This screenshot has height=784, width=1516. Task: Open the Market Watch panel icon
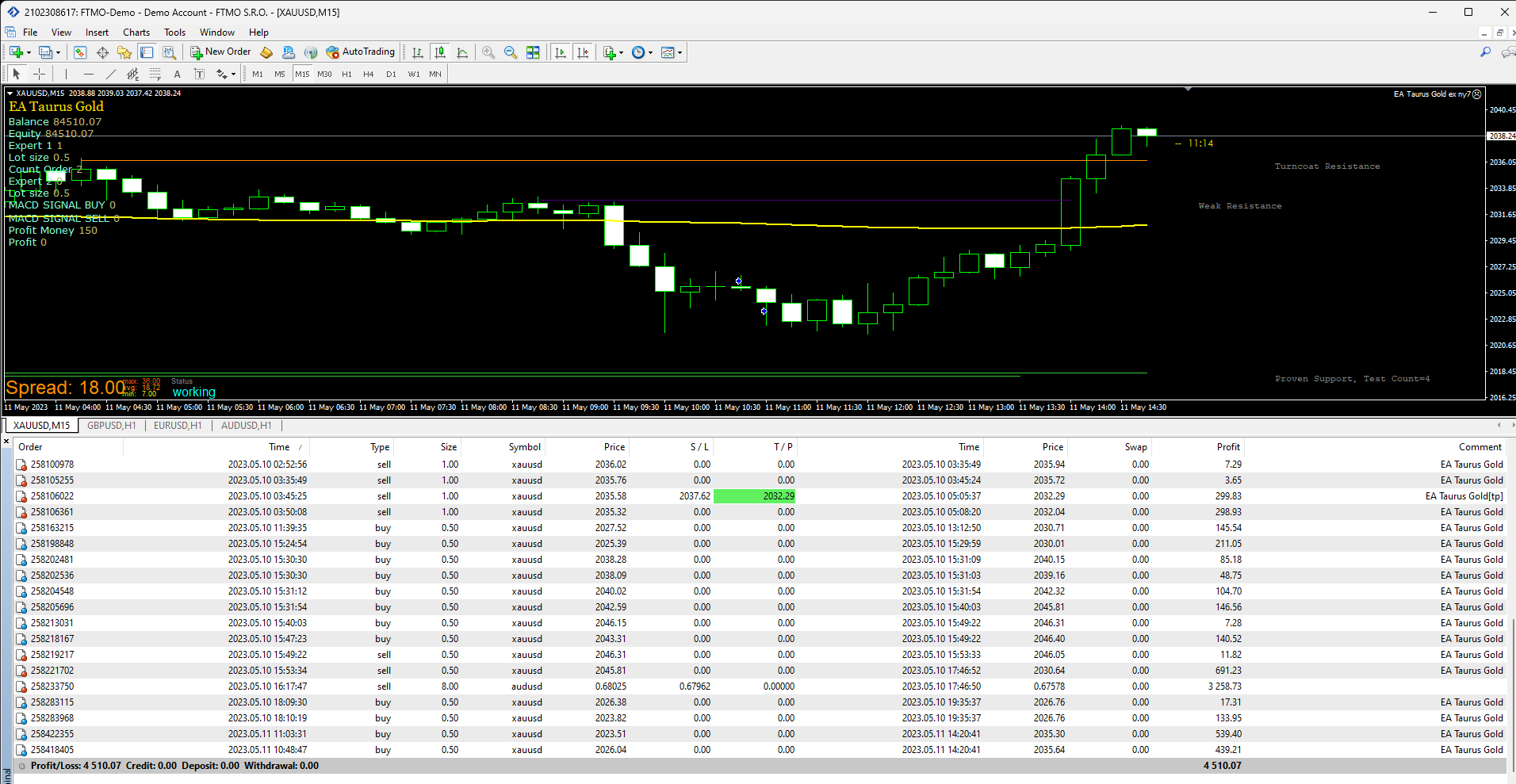[80, 52]
